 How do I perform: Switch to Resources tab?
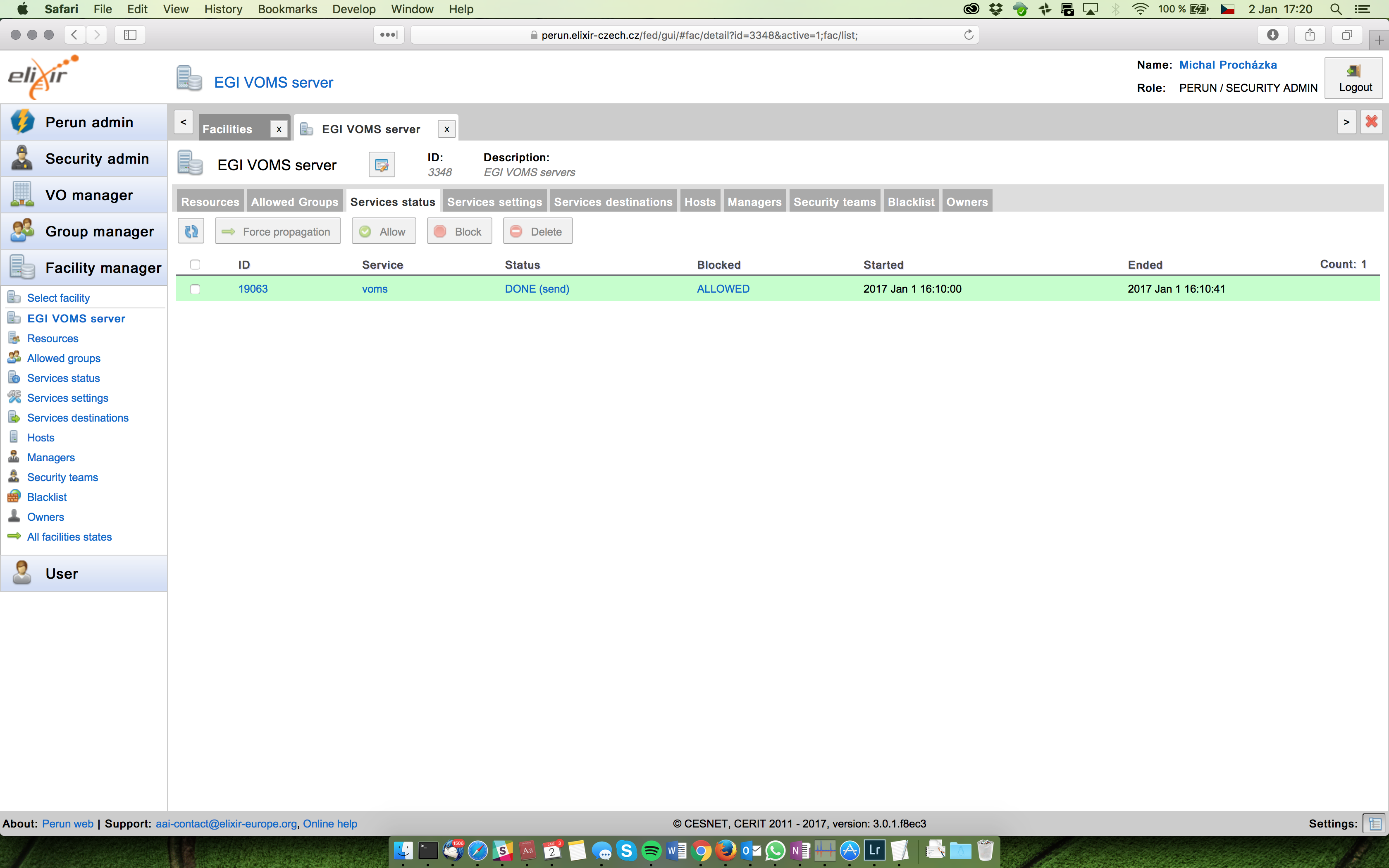[x=210, y=202]
